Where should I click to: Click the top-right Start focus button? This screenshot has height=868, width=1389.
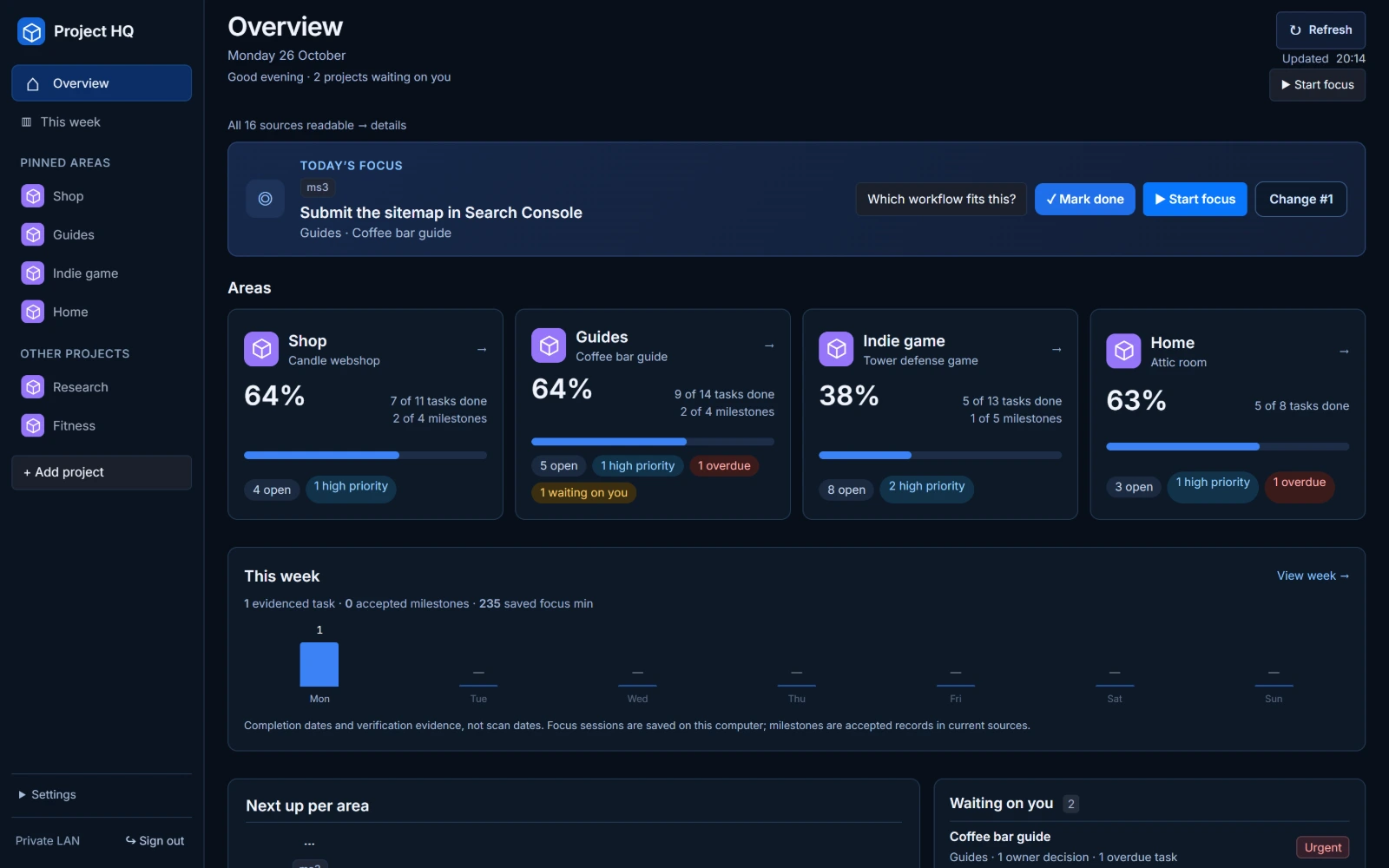pyautogui.click(x=1317, y=85)
